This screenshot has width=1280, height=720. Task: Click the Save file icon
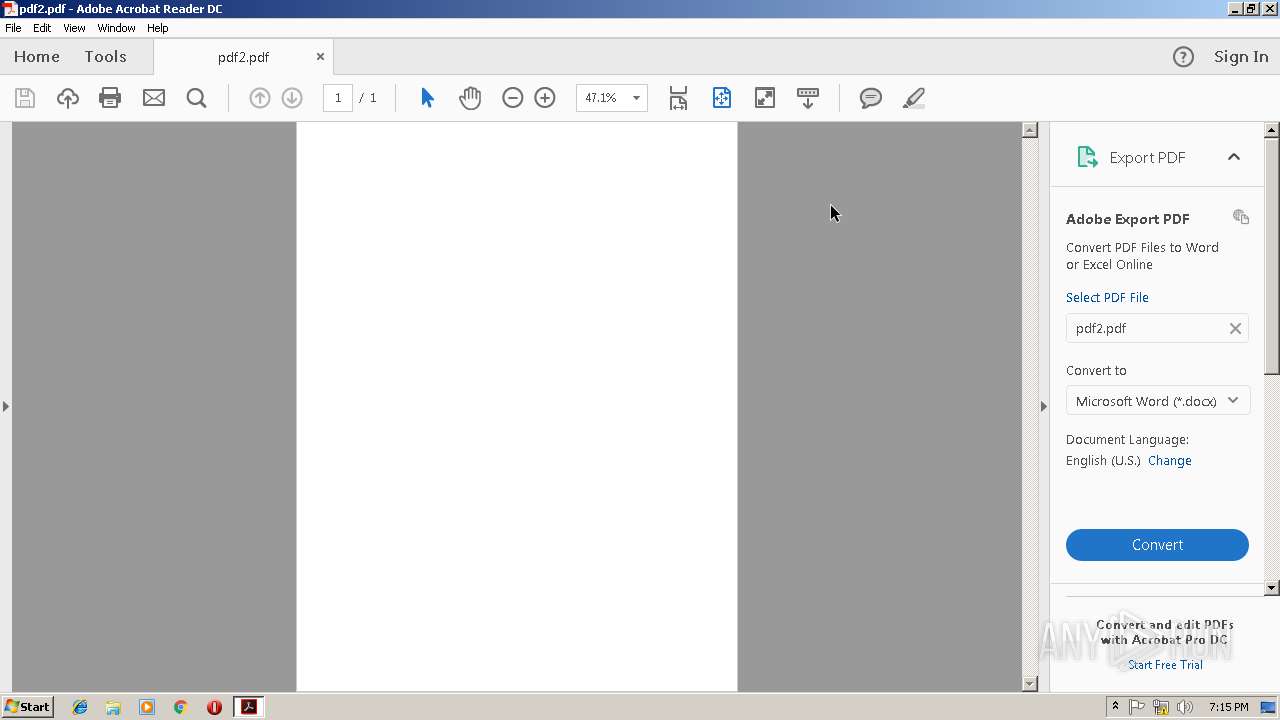pos(25,98)
